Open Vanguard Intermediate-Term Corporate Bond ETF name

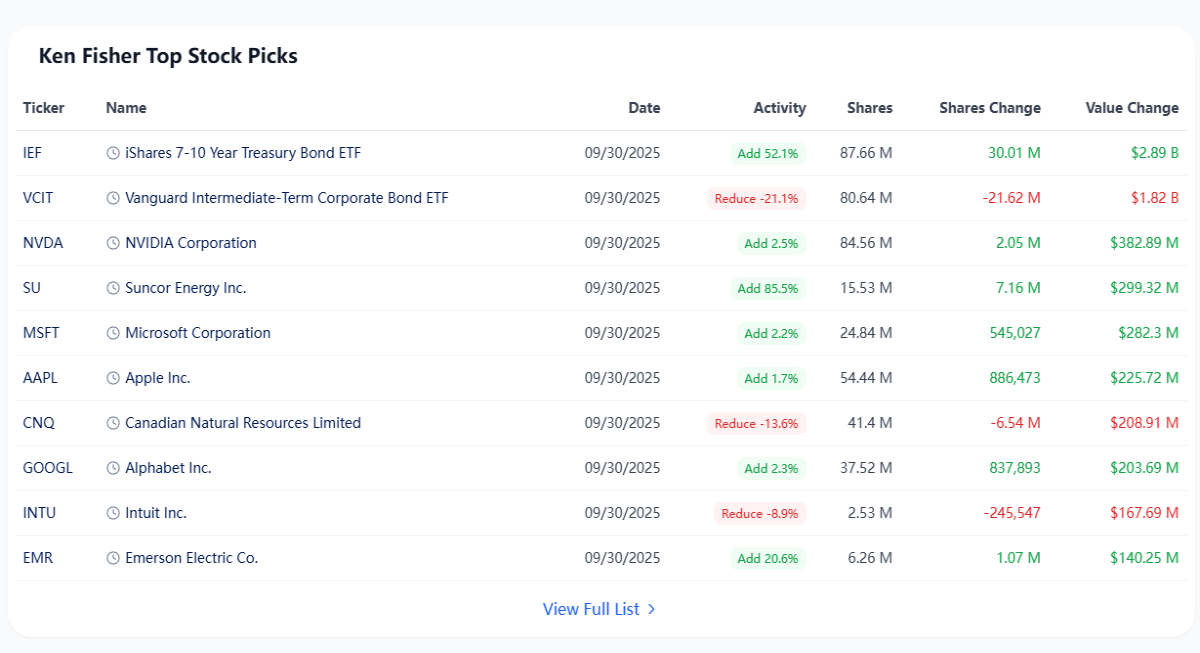click(x=287, y=198)
